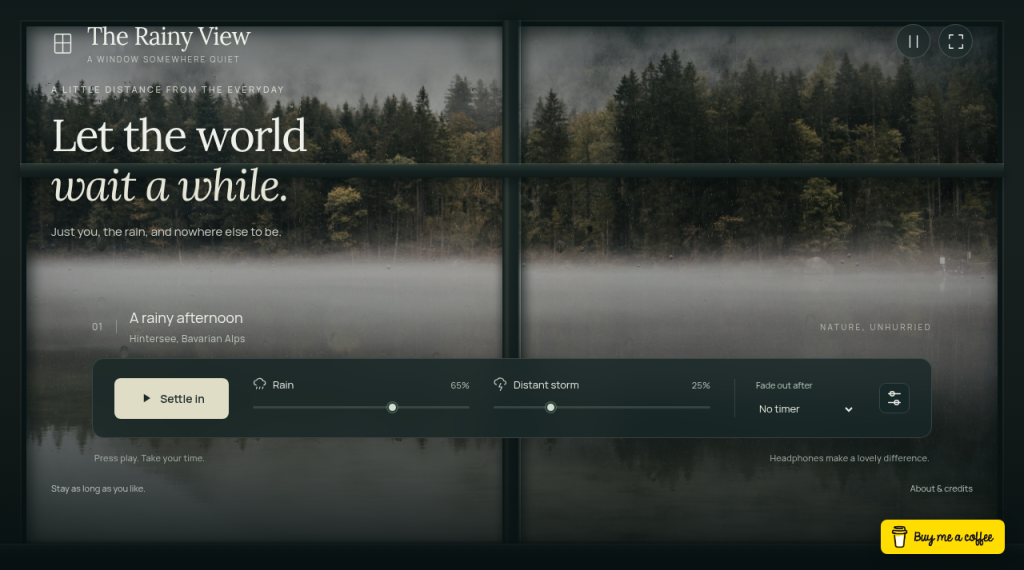Click the distant storm lightning icon
The height and width of the screenshot is (570, 1024).
500,384
